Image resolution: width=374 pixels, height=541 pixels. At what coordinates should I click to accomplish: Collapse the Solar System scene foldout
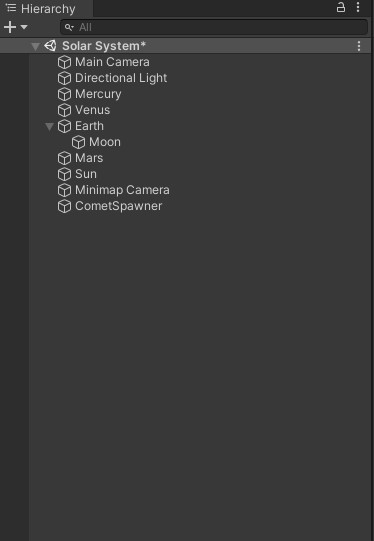(36, 46)
